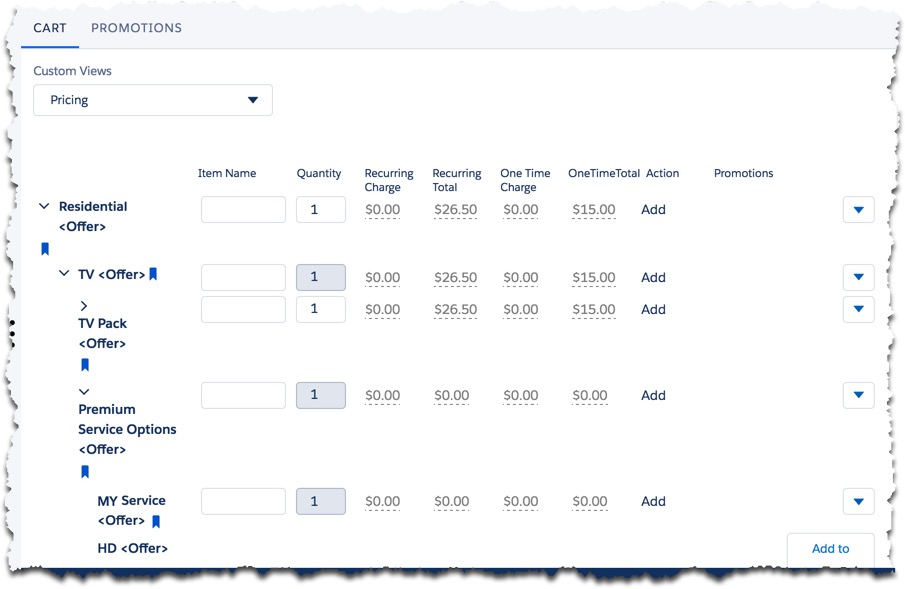Open actions menu for MY Service row
This screenshot has height=589, width=905.
click(858, 501)
